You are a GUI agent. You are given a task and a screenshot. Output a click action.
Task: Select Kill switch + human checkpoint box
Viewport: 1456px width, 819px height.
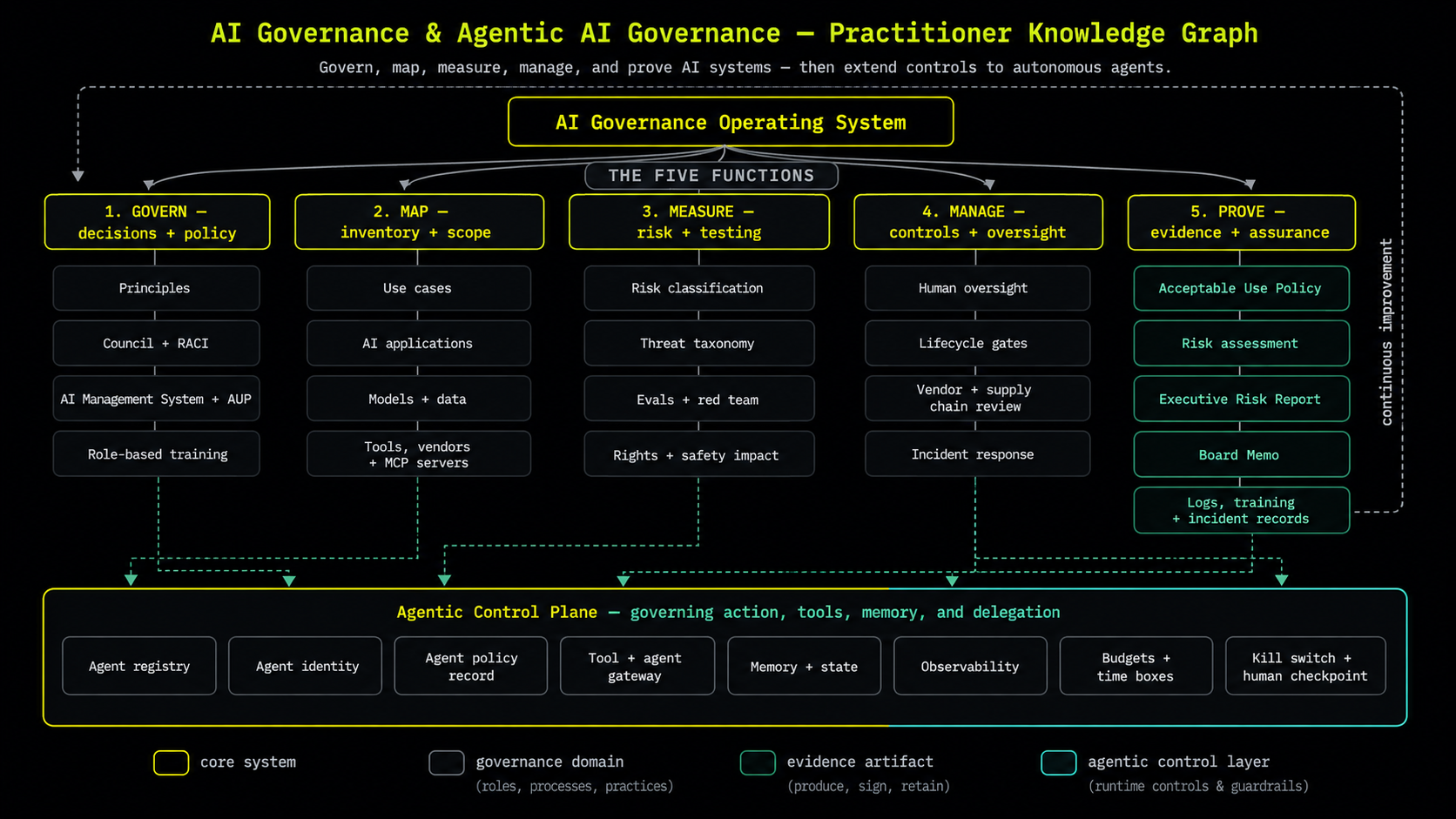[1305, 666]
